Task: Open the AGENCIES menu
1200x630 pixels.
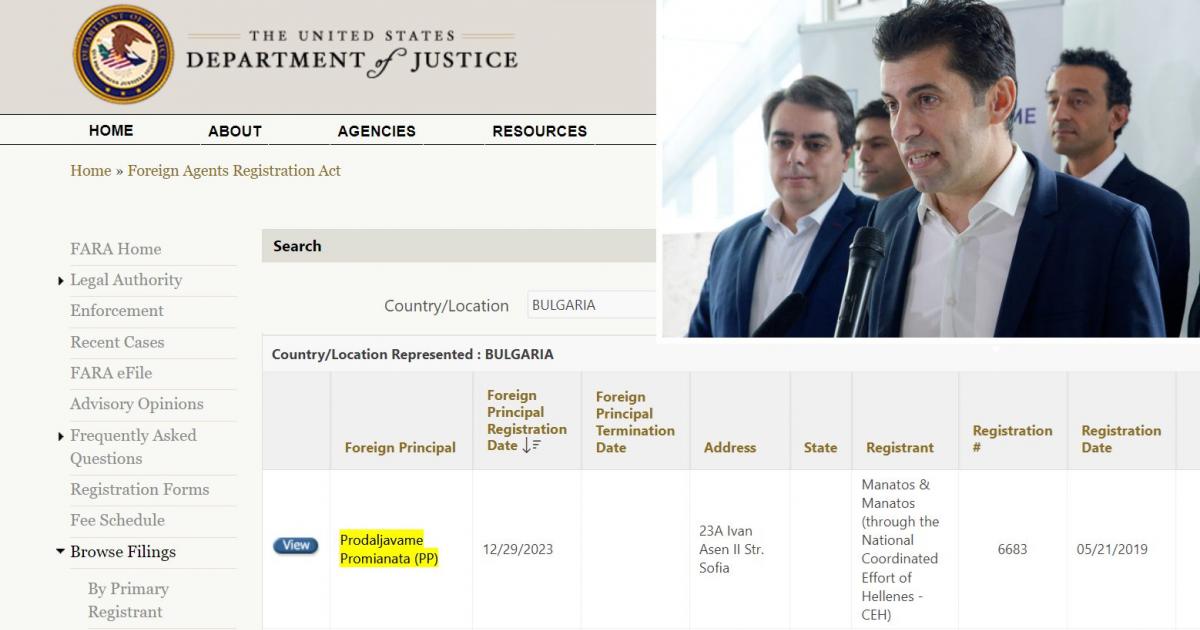Action: click(377, 131)
